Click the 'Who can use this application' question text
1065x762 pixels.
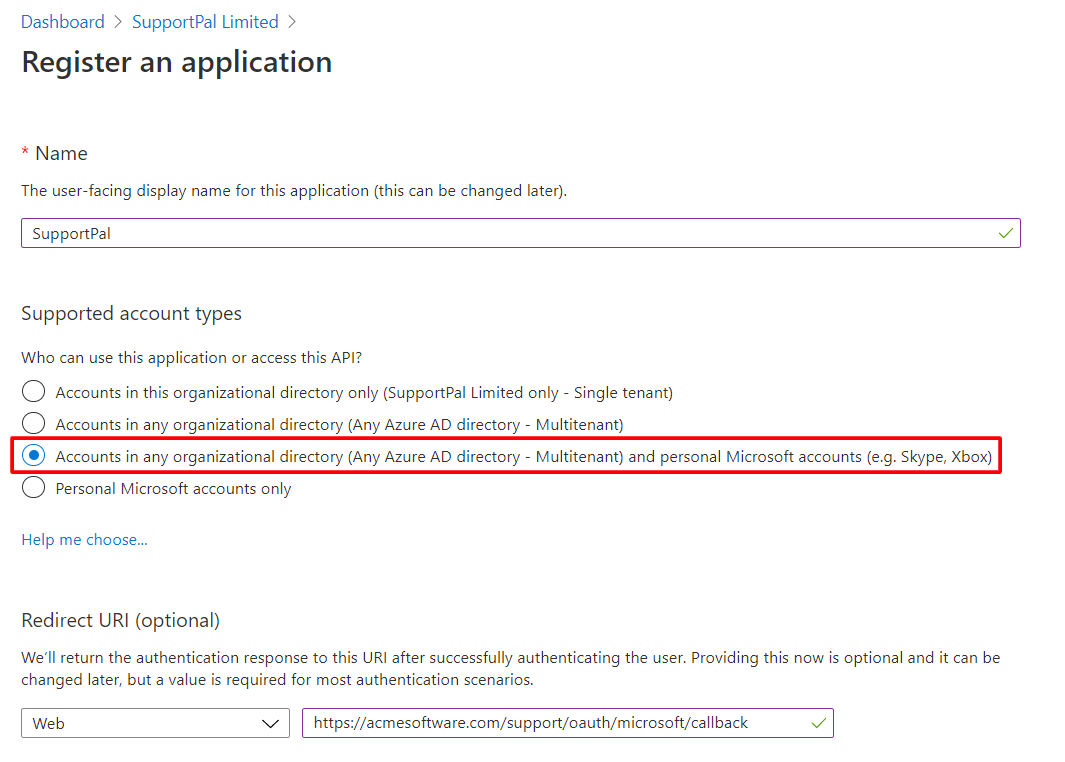(192, 358)
